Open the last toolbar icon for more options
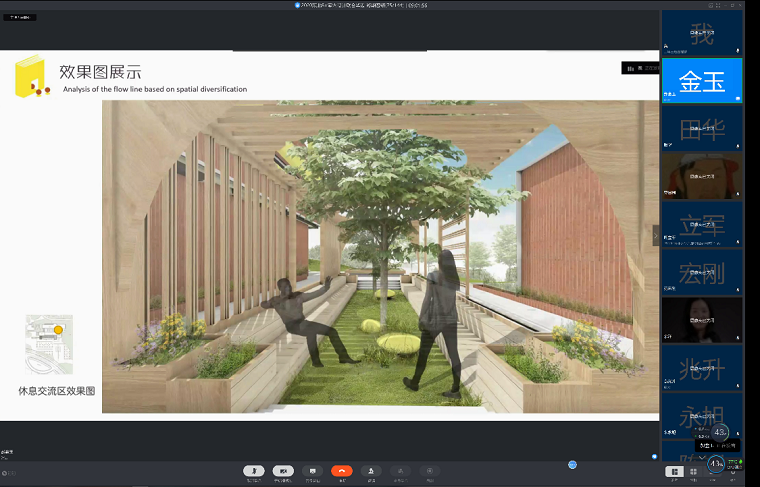This screenshot has height=487, width=760. click(429, 471)
